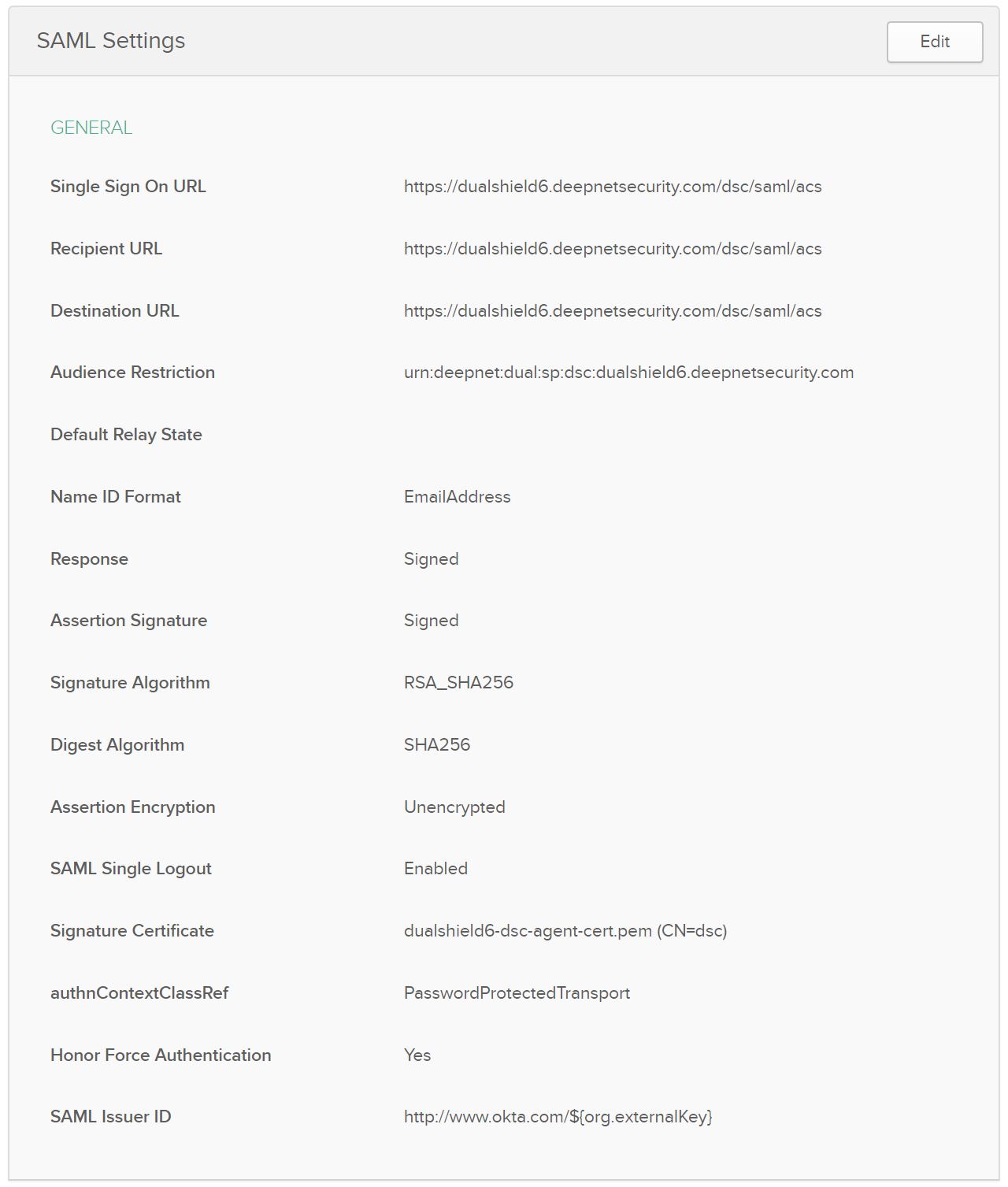This screenshot has width=1008, height=1187.
Task: Click the Unencrypted Assertion Encryption value
Action: tap(454, 807)
